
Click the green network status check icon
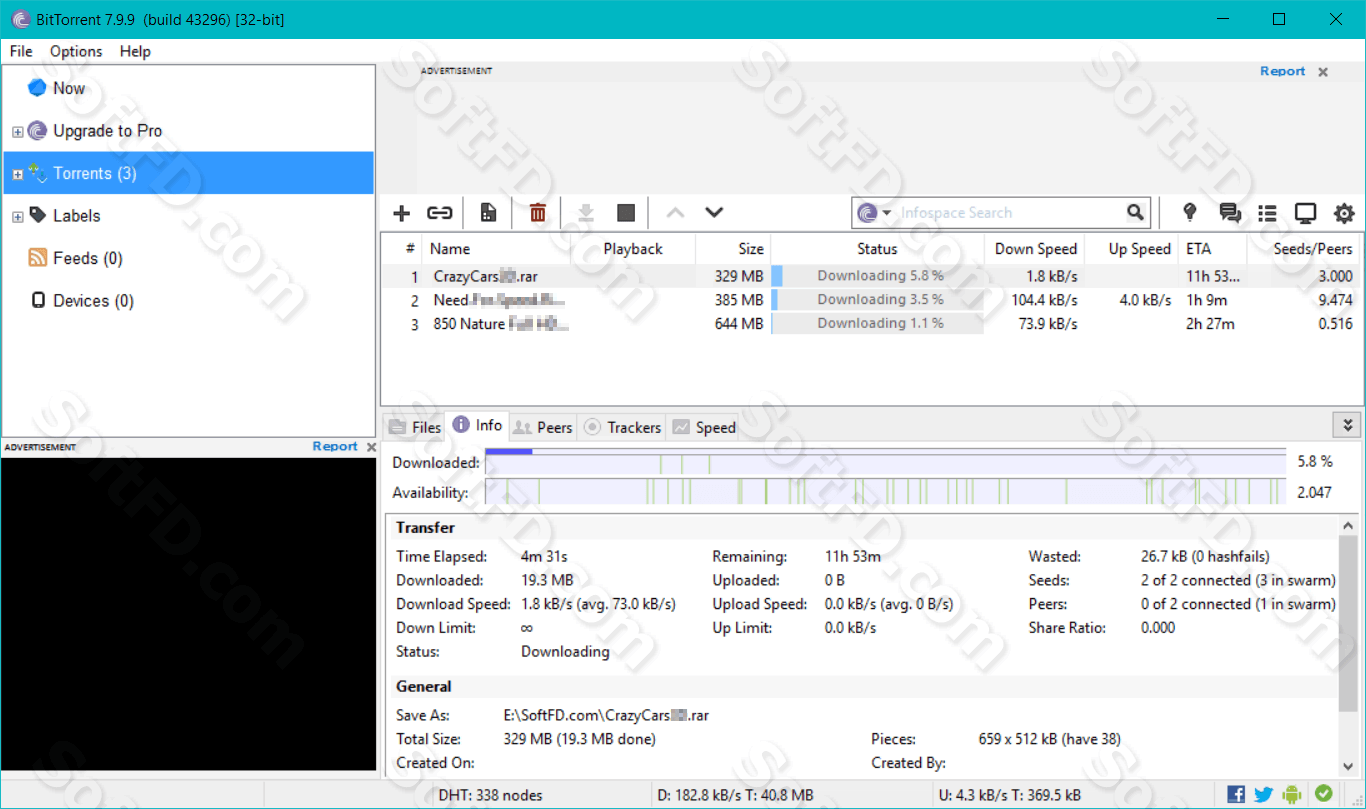click(x=1323, y=793)
